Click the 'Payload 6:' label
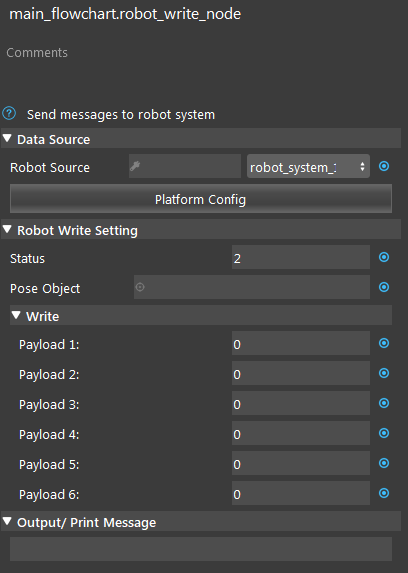Viewport: 408px width, 573px height. 49,494
